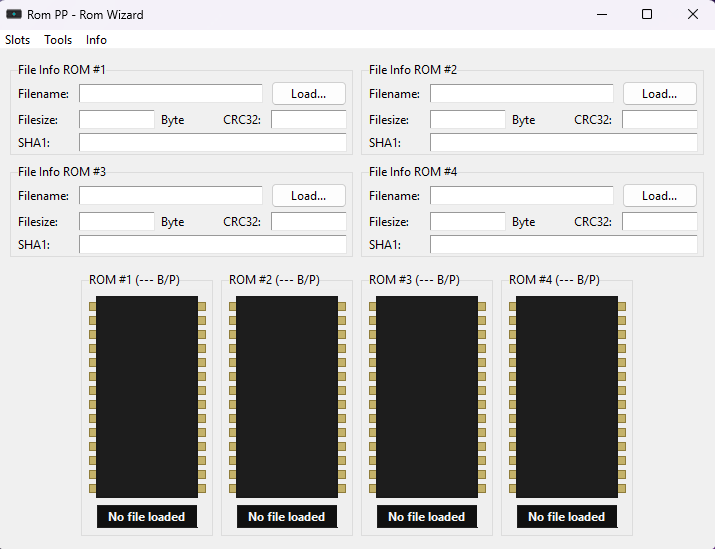Select the ROM #4 CRC32 field
715x549 pixels.
click(660, 222)
